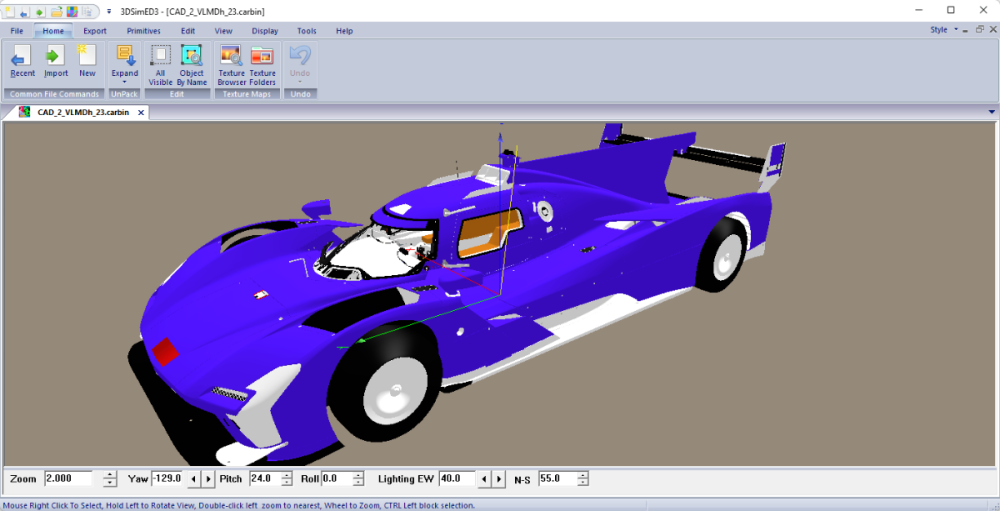Open the quick access toolbar customize arrow
This screenshot has width=1000, height=511.
[108, 11]
